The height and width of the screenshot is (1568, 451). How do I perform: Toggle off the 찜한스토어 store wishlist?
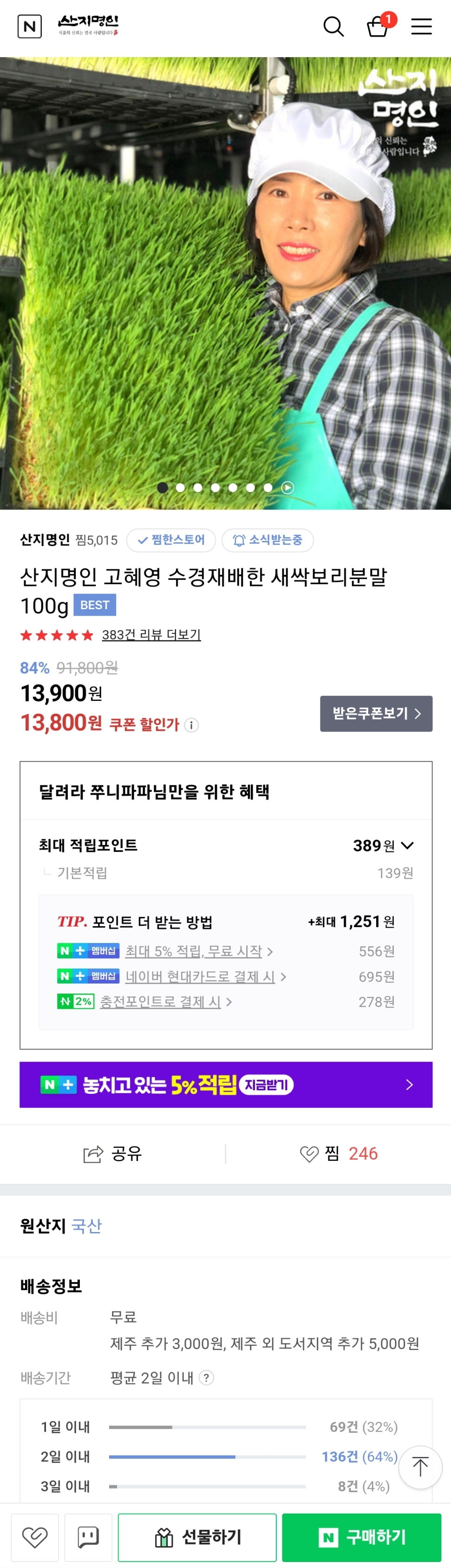[x=171, y=540]
